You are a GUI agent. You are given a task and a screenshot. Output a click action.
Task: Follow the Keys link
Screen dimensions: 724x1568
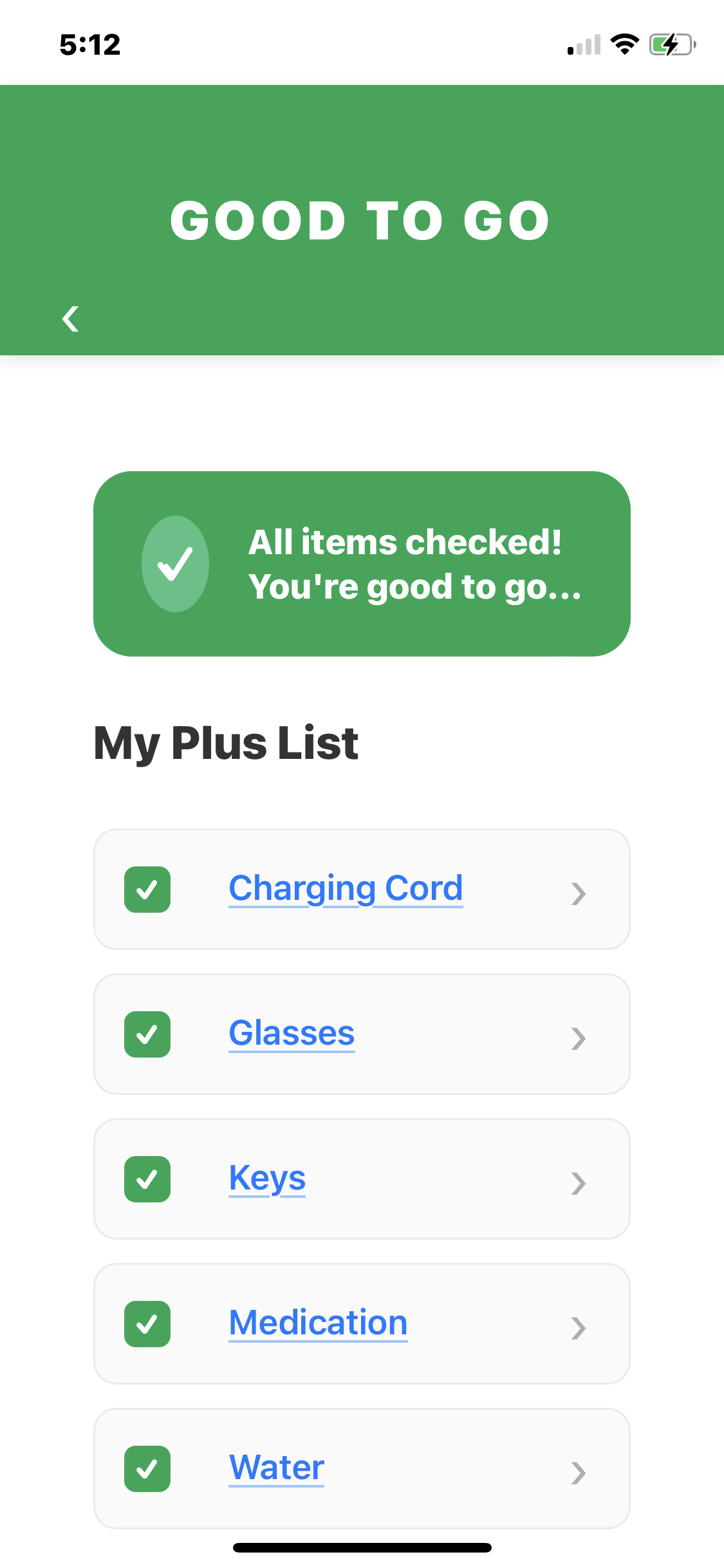click(267, 1177)
